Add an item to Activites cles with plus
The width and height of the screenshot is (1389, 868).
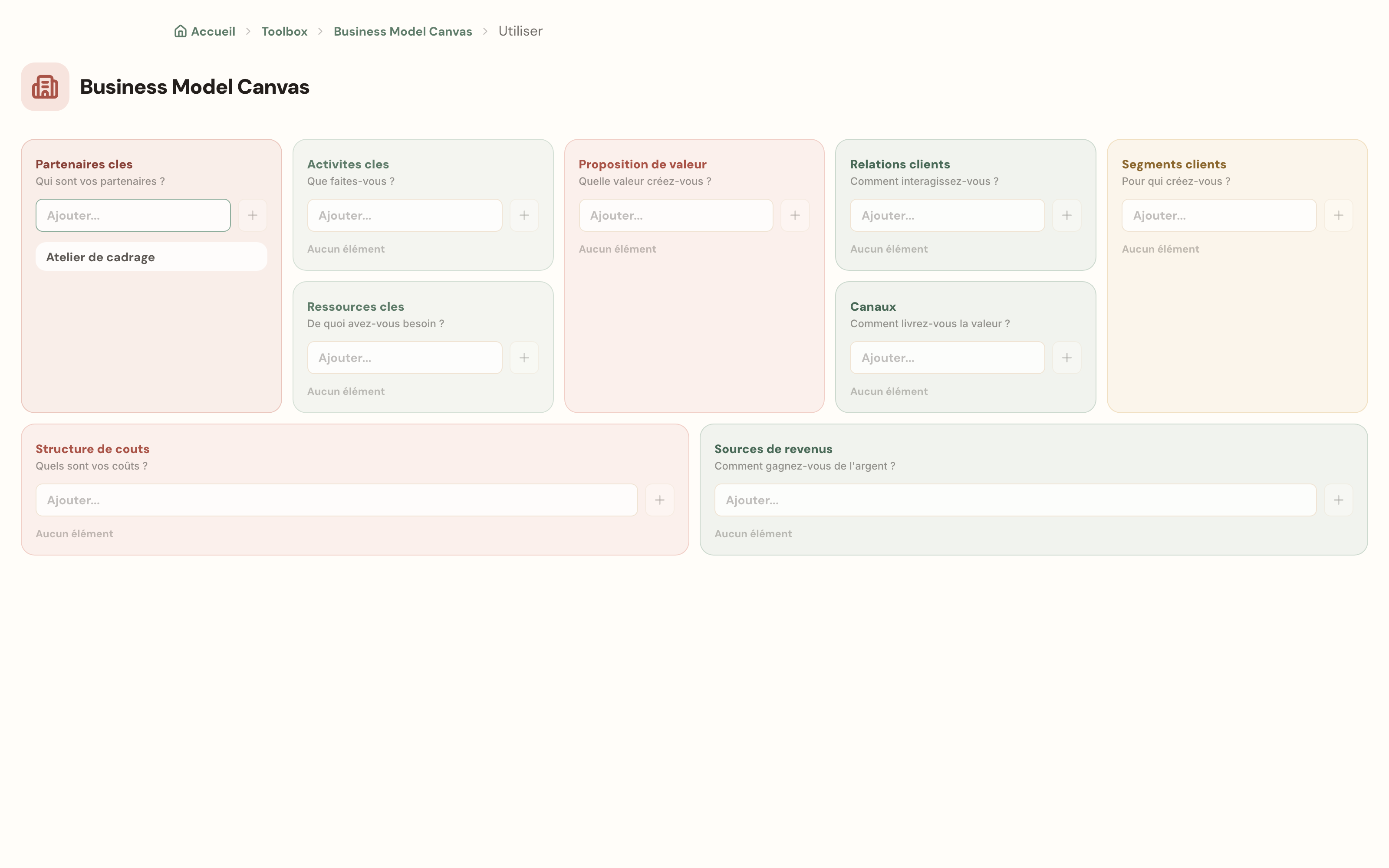(524, 215)
